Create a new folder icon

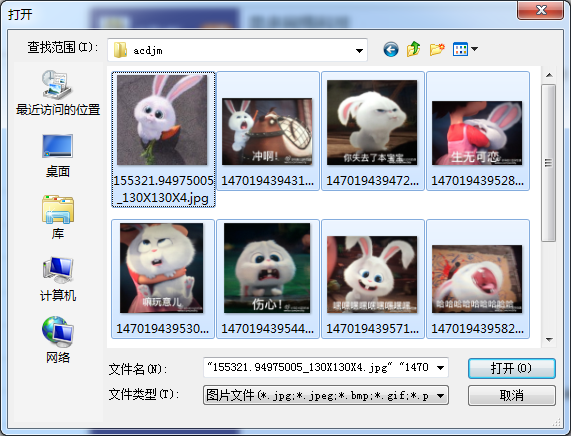tap(437, 49)
